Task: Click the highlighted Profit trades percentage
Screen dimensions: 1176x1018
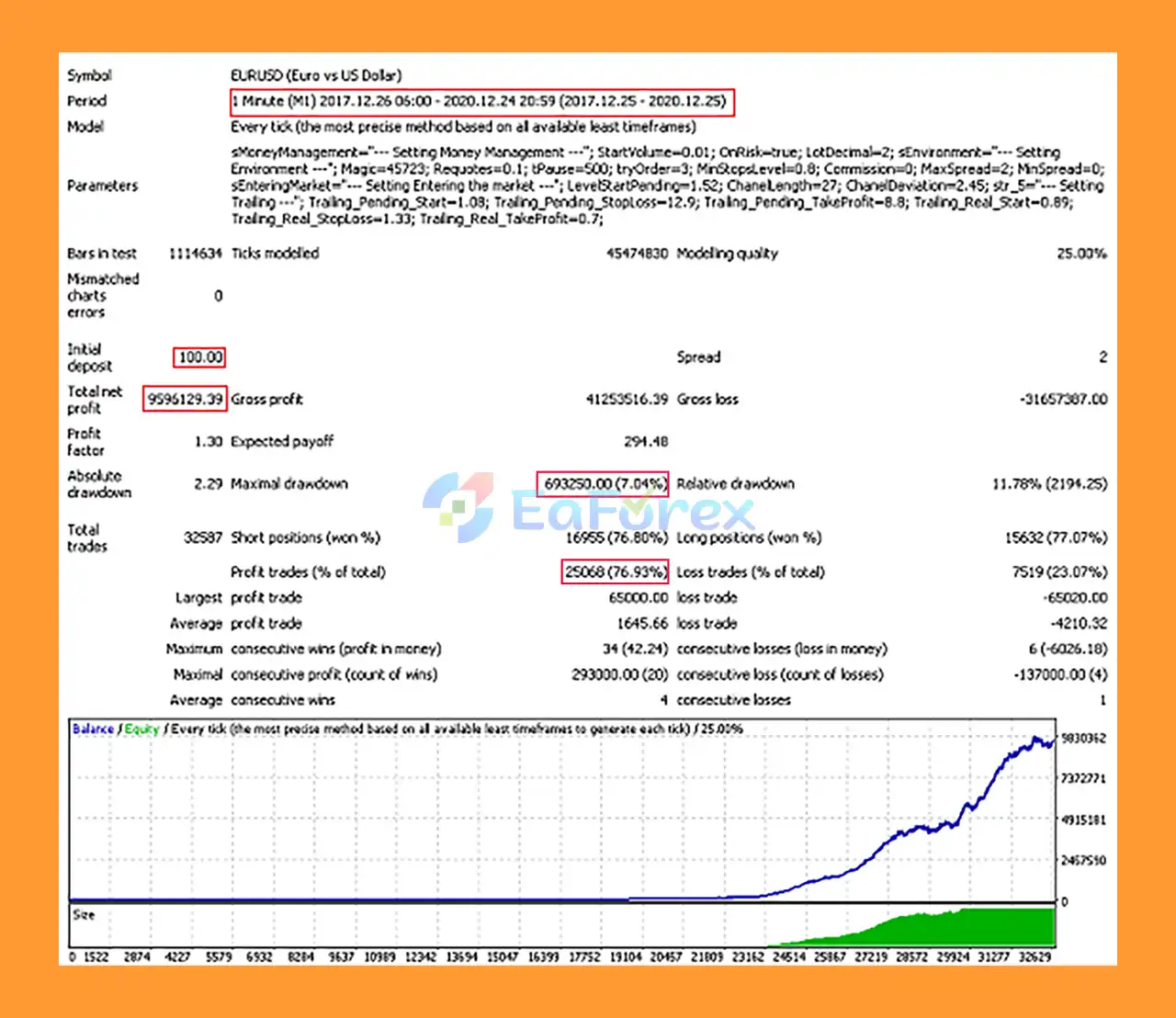Action: 615,571
